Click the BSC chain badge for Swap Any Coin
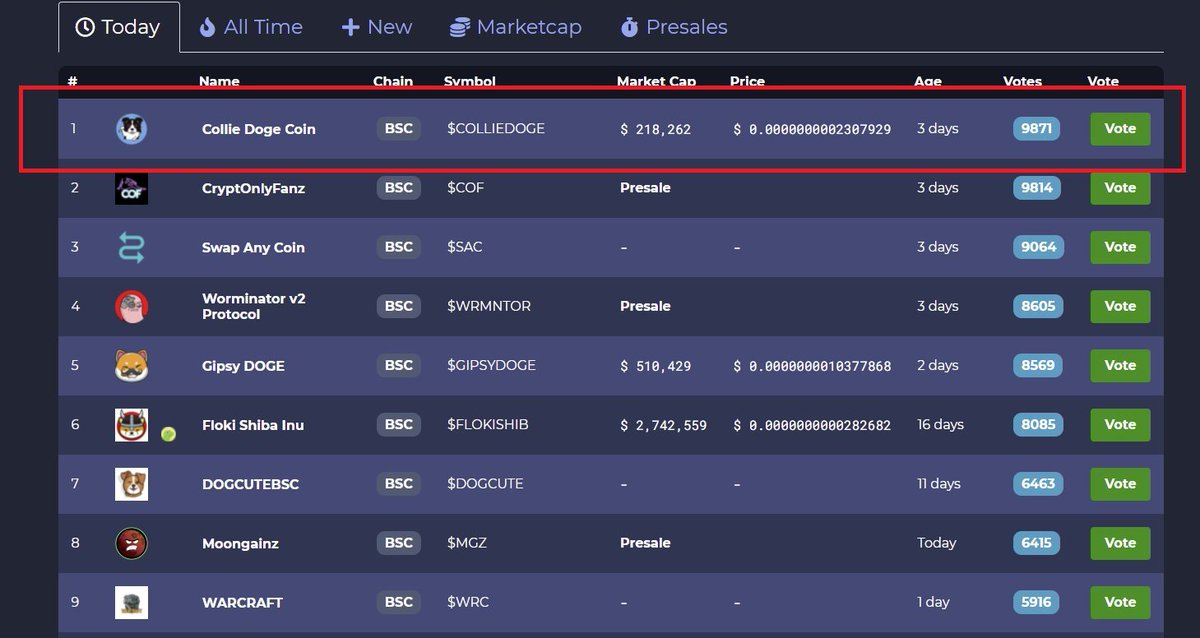 click(x=399, y=247)
